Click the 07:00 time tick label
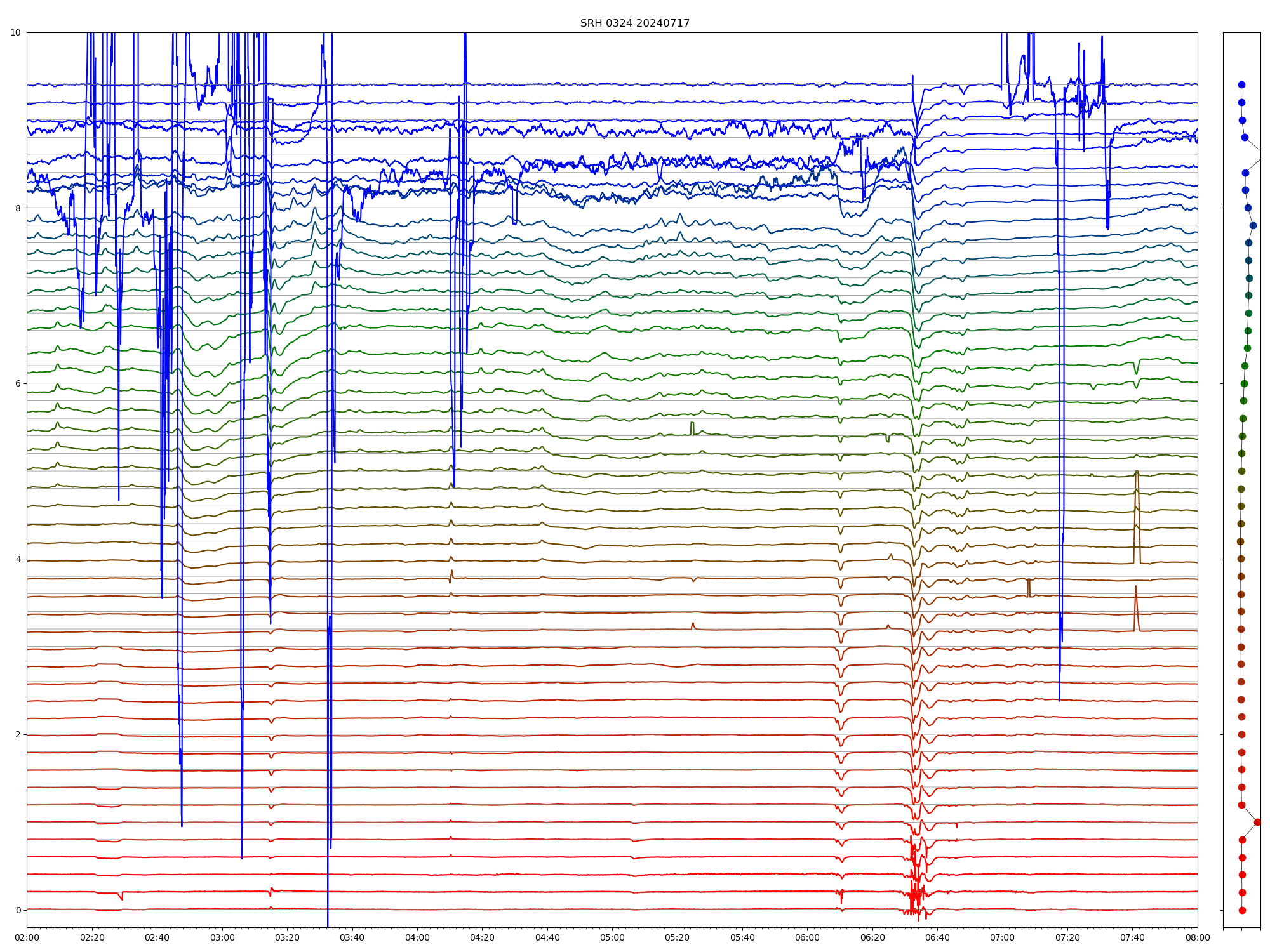 [1003, 937]
